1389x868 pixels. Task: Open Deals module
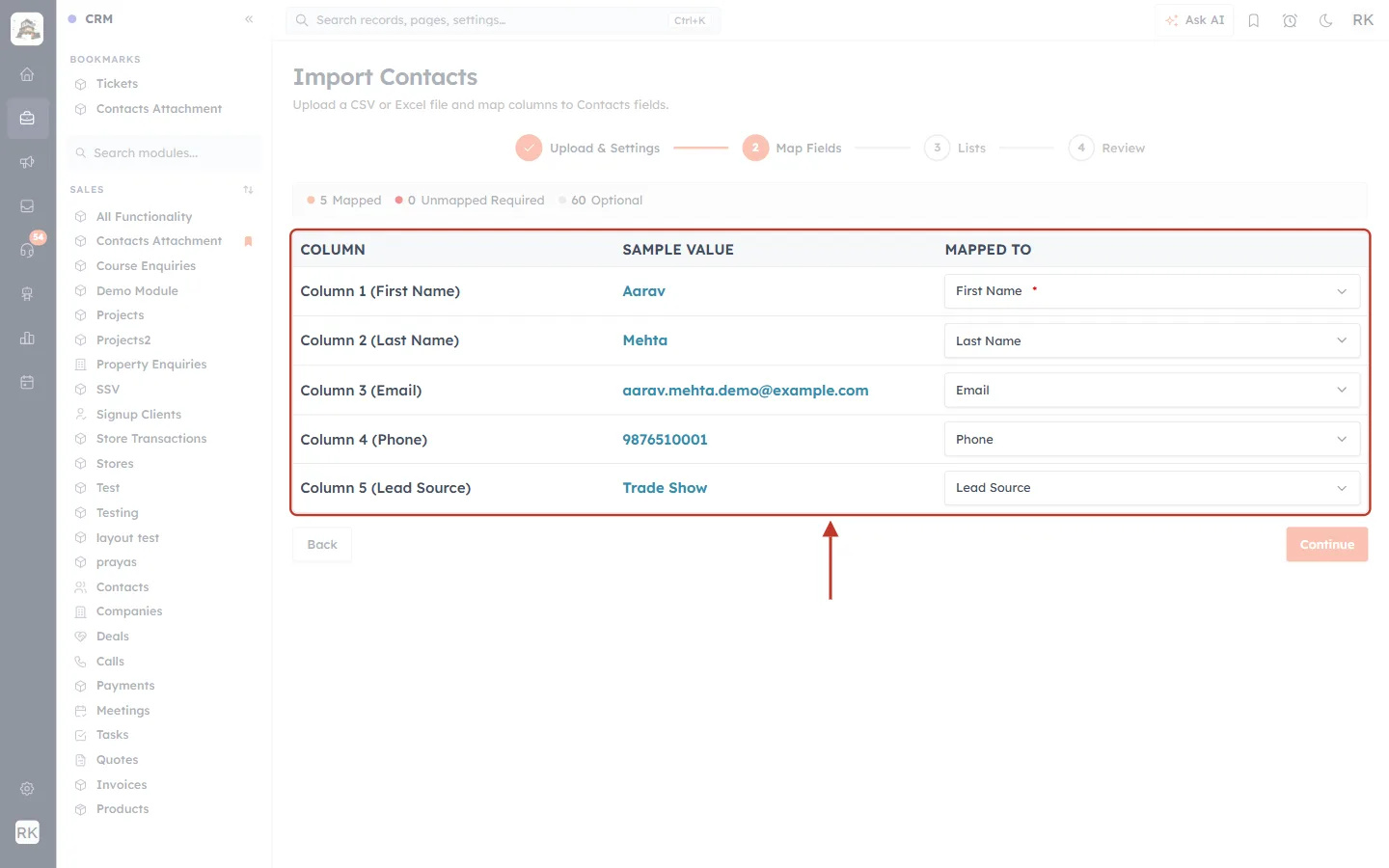(113, 637)
